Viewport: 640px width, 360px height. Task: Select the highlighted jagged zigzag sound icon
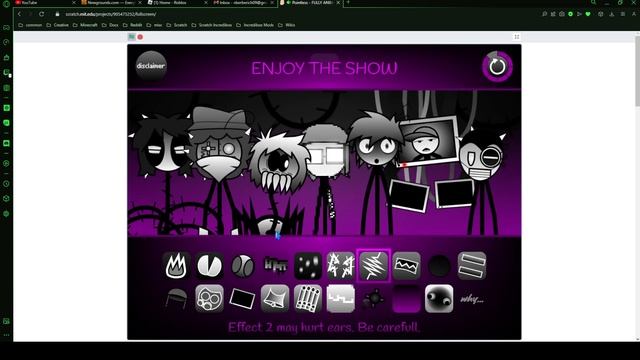pyautogui.click(x=373, y=266)
